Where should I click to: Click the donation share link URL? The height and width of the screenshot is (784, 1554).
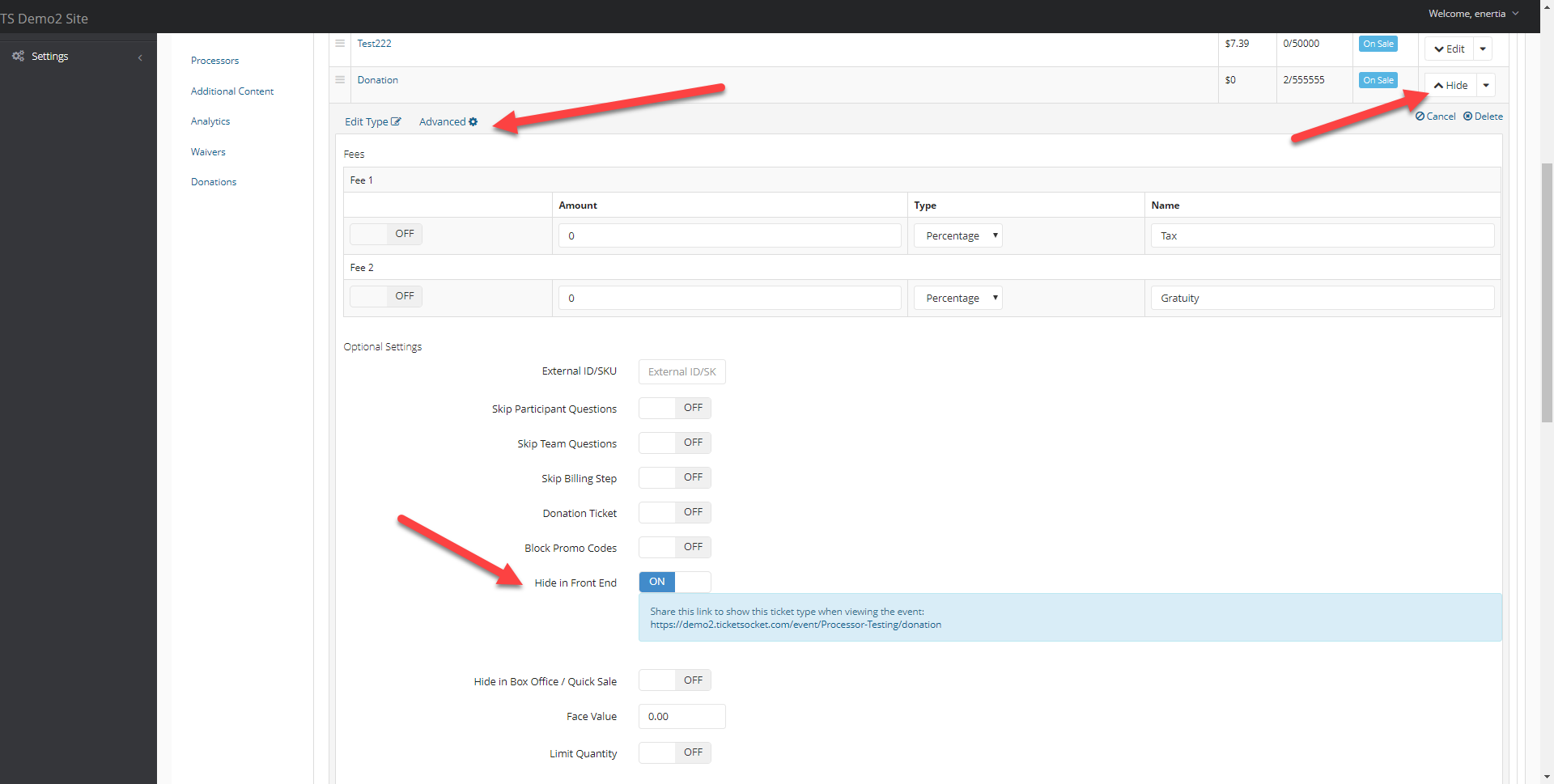point(796,625)
